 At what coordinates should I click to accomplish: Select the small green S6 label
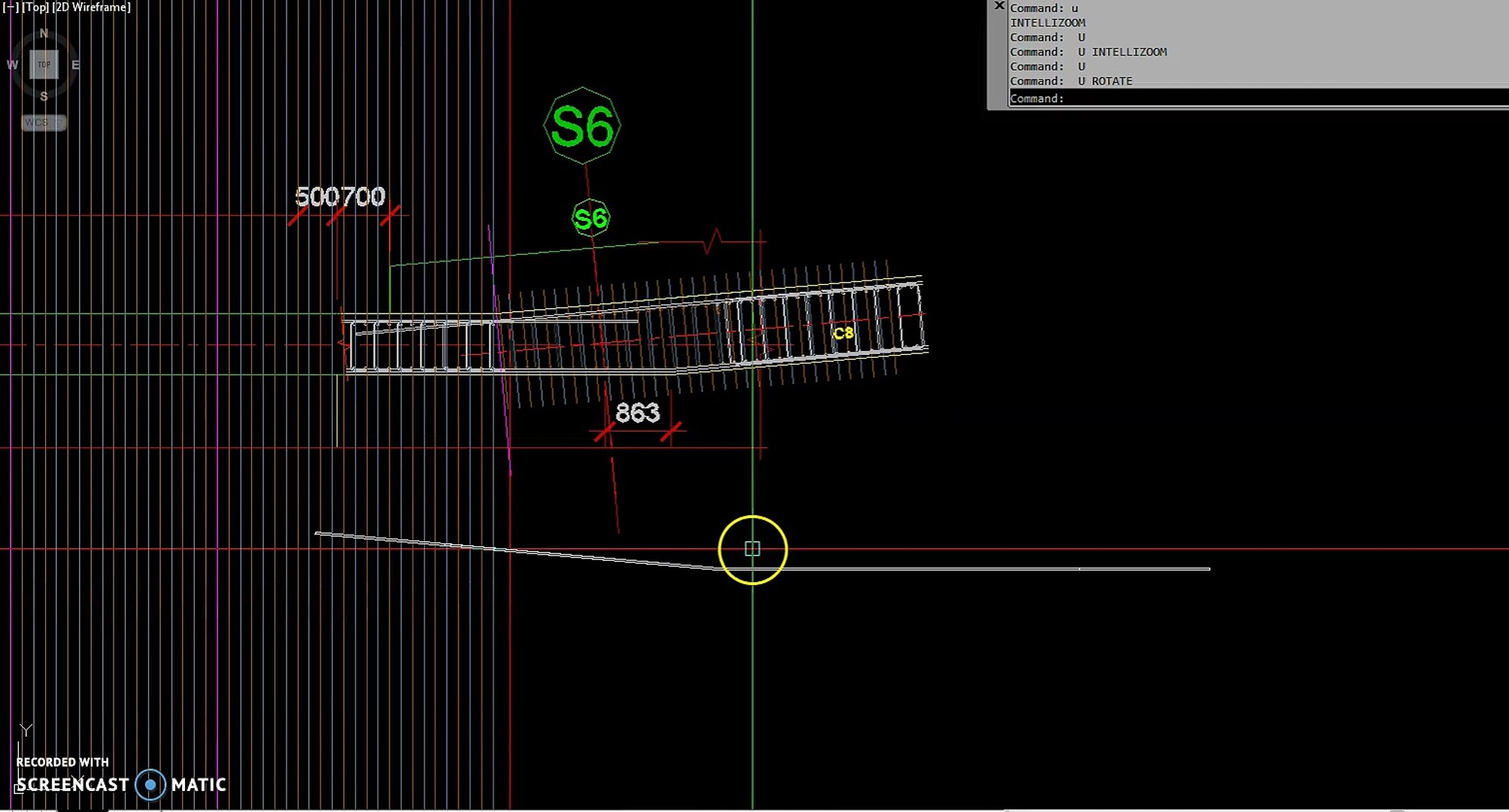(x=591, y=219)
